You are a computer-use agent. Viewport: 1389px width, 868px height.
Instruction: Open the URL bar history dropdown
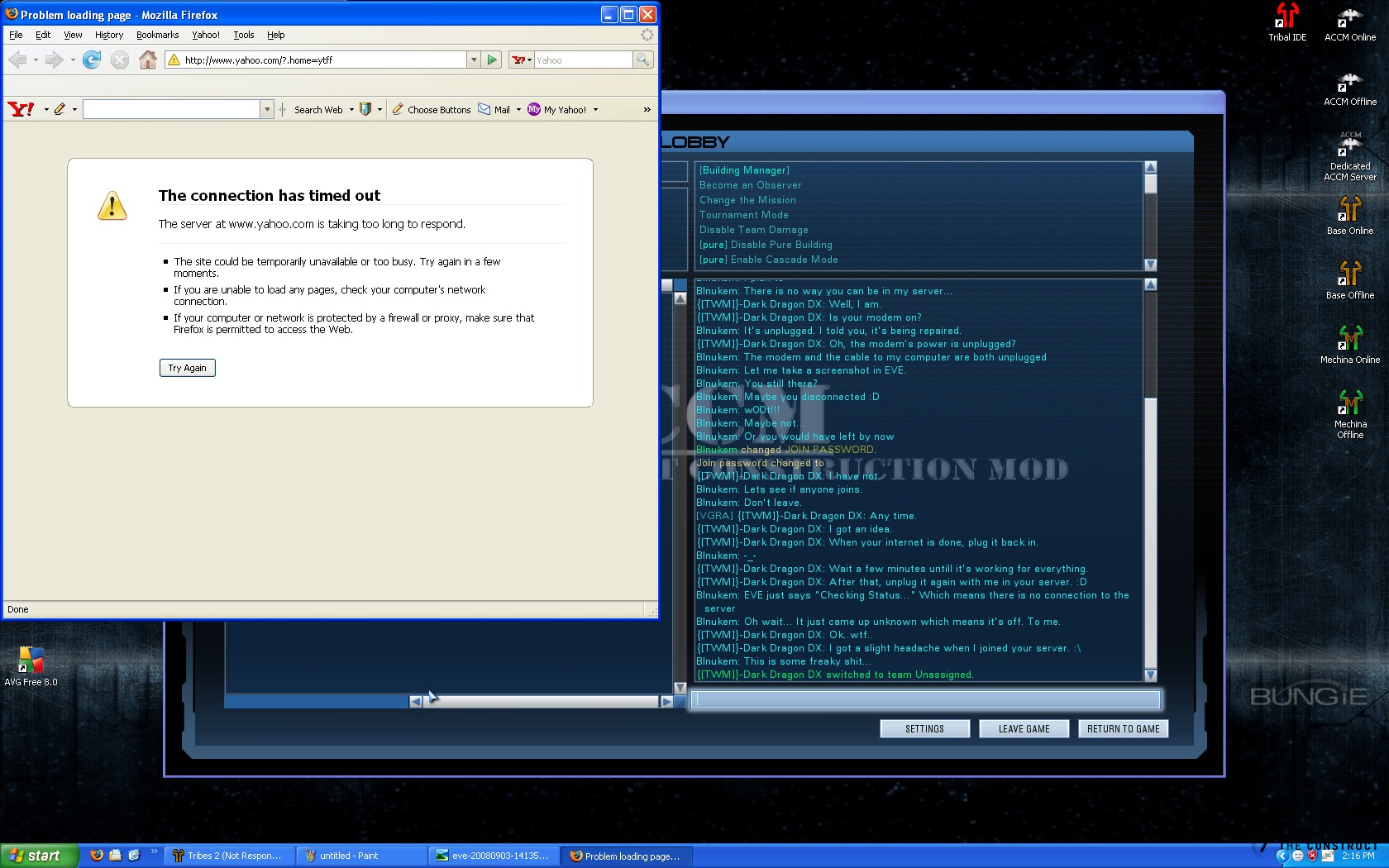pos(474,60)
